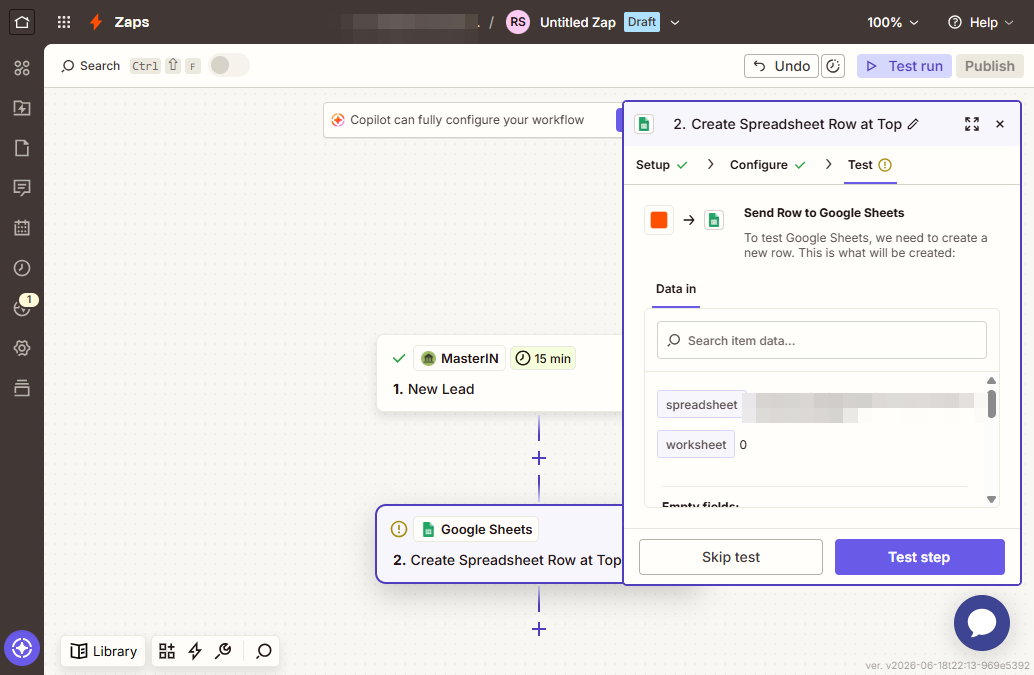The image size is (1034, 675).
Task: Open the RS user avatar
Action: 518,22
